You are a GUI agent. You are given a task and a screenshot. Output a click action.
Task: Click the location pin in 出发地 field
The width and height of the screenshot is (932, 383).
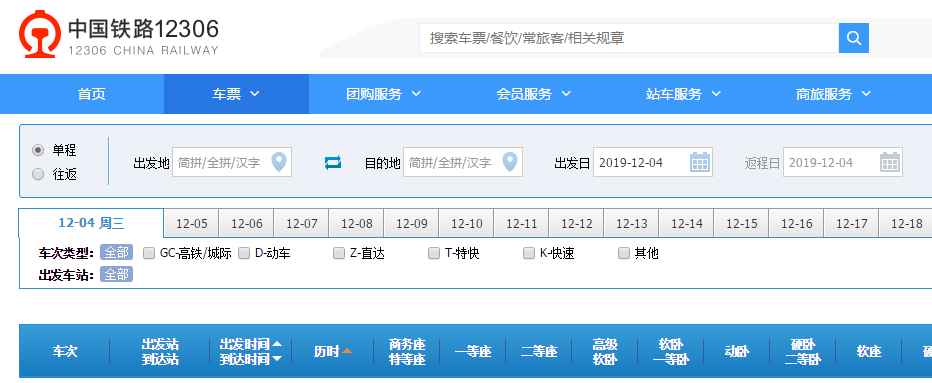tap(279, 162)
